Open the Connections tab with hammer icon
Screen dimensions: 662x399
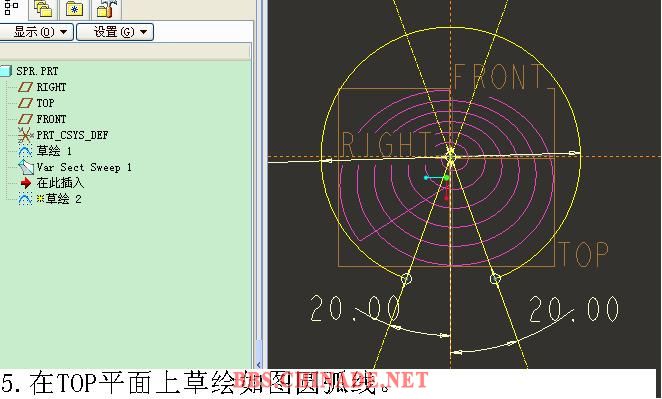pyautogui.click(x=106, y=8)
